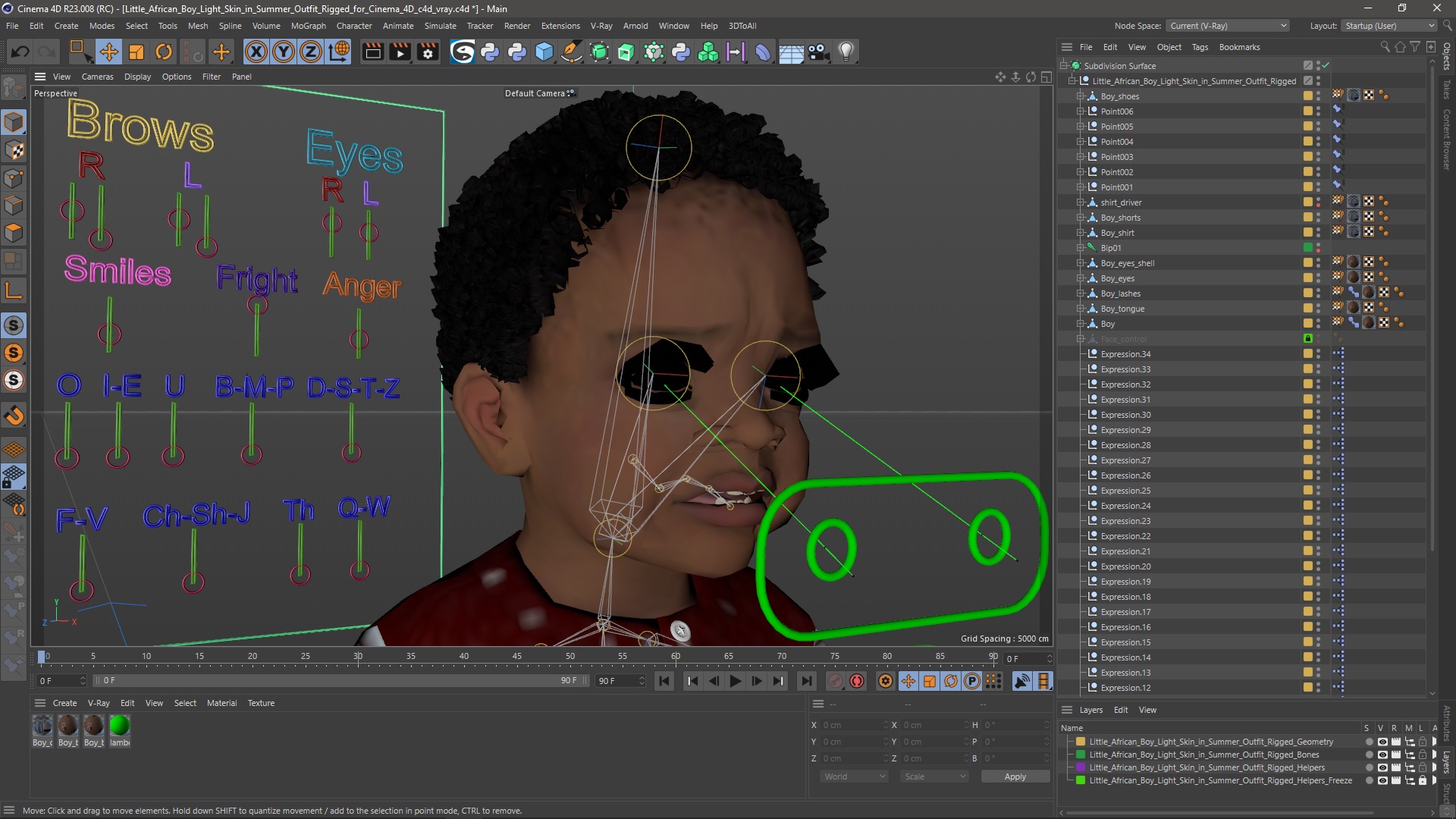Viewport: 1456px width, 819px height.
Task: Click the Subdivision Surface generator icon
Action: (599, 52)
